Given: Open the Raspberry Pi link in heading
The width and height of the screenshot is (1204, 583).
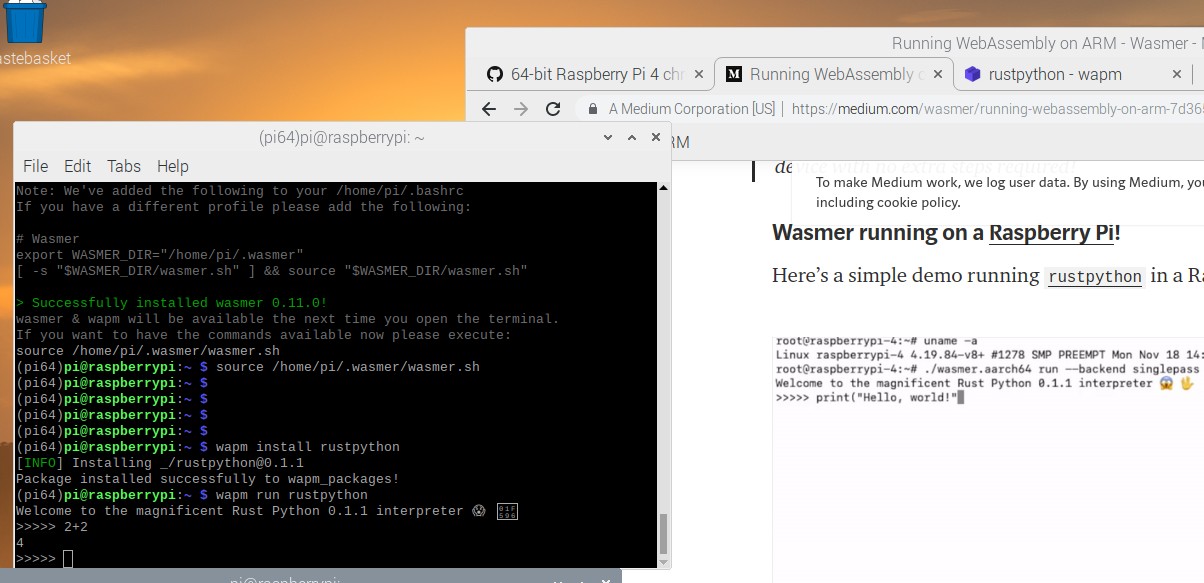Looking at the screenshot, I should coord(1051,234).
